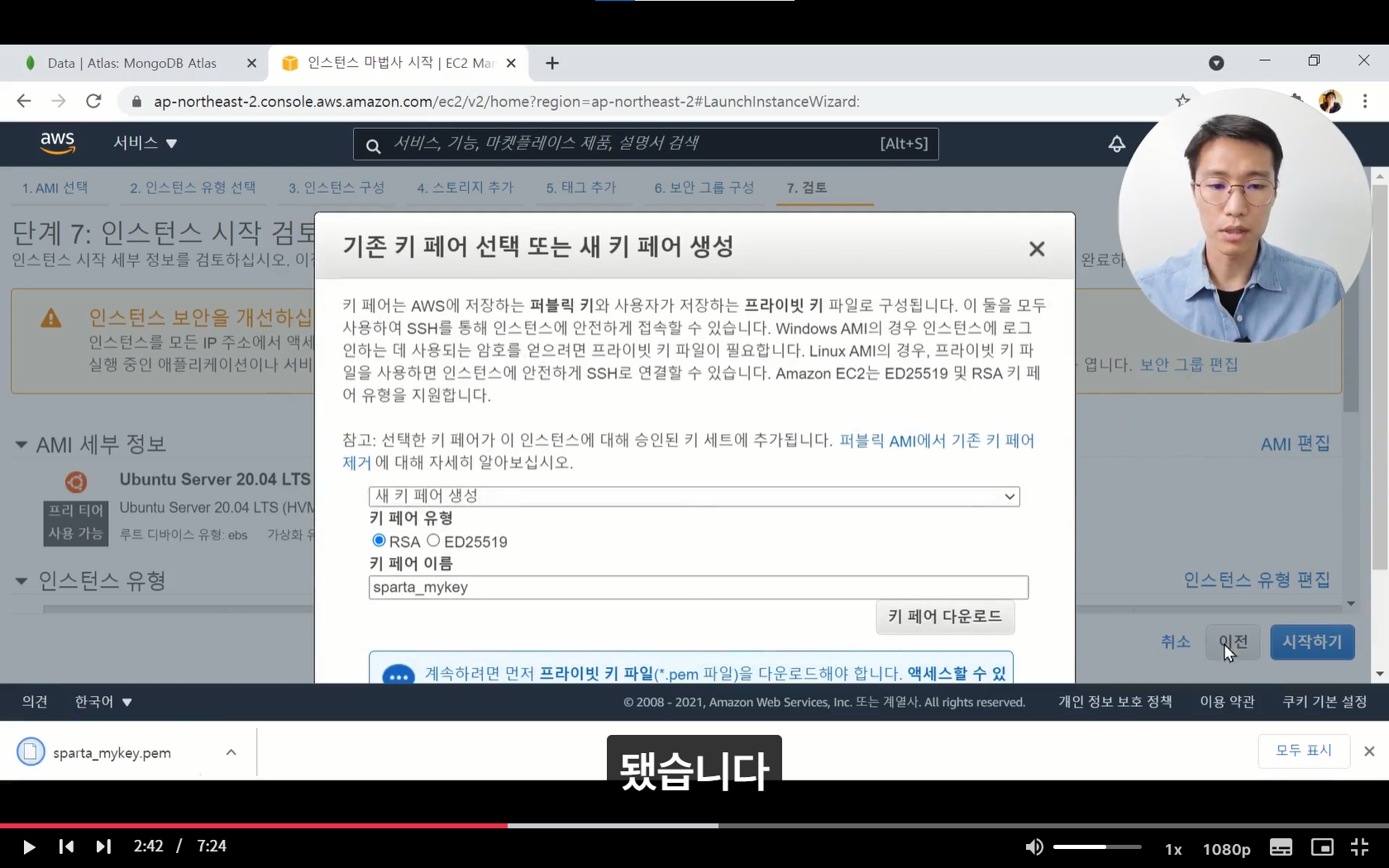Select ED25519 key pair type

pyautogui.click(x=433, y=540)
